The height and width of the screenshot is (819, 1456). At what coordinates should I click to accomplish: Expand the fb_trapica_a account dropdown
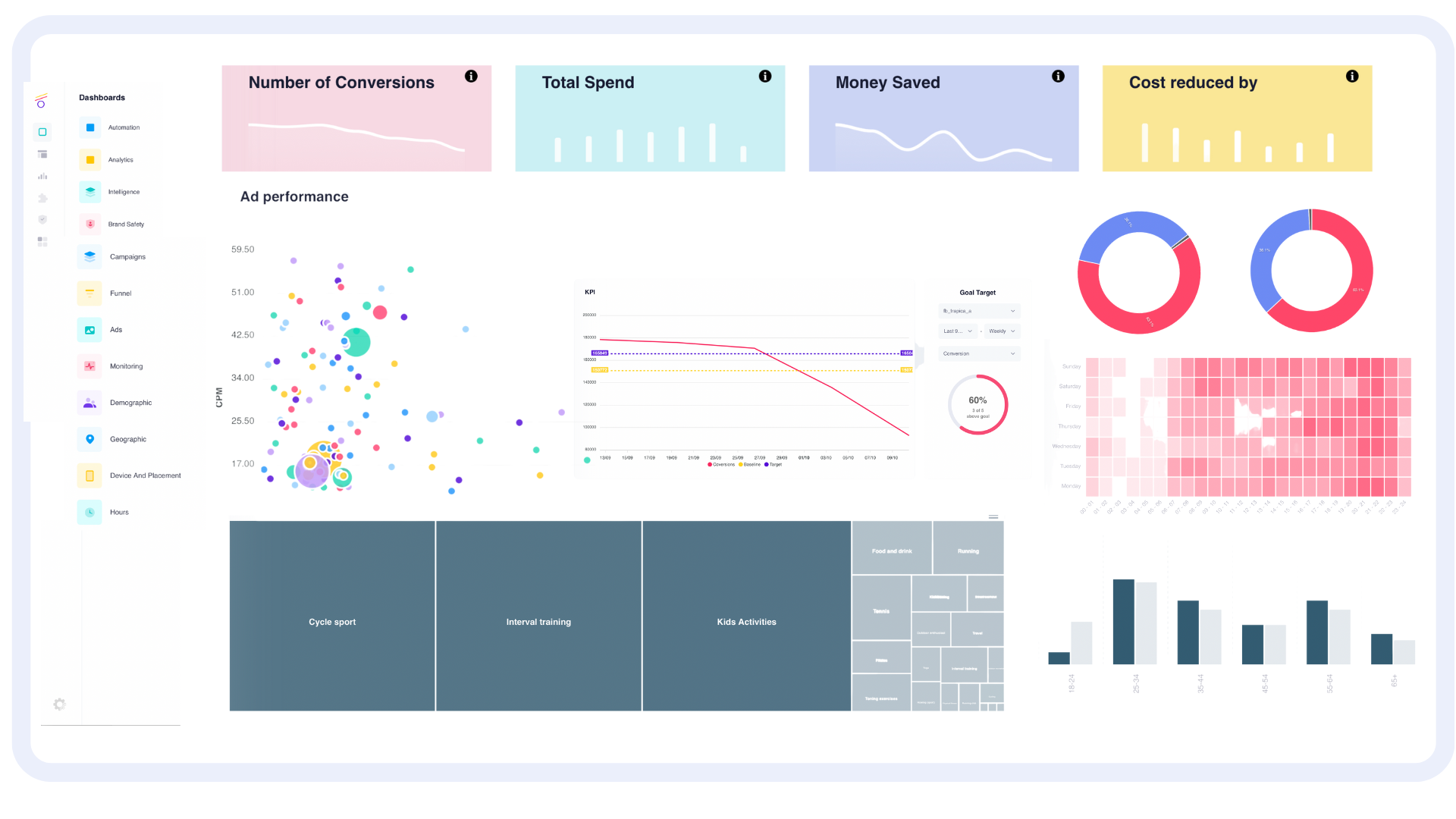tap(978, 311)
